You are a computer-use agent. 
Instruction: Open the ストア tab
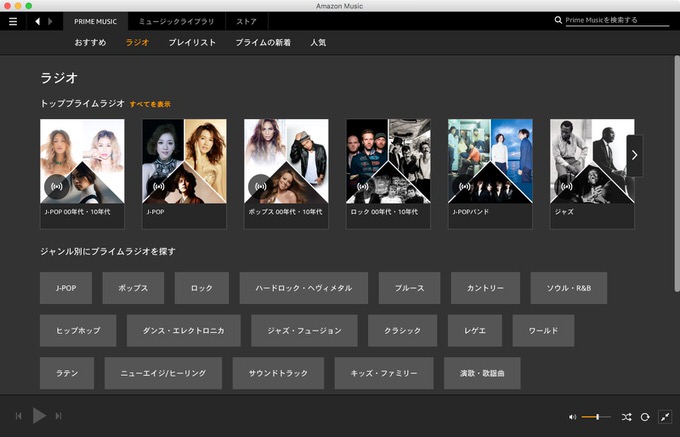(x=247, y=21)
